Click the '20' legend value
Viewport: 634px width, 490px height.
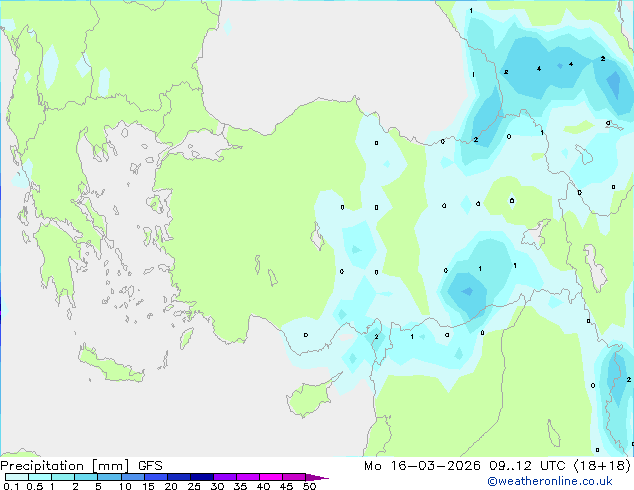click(x=171, y=486)
